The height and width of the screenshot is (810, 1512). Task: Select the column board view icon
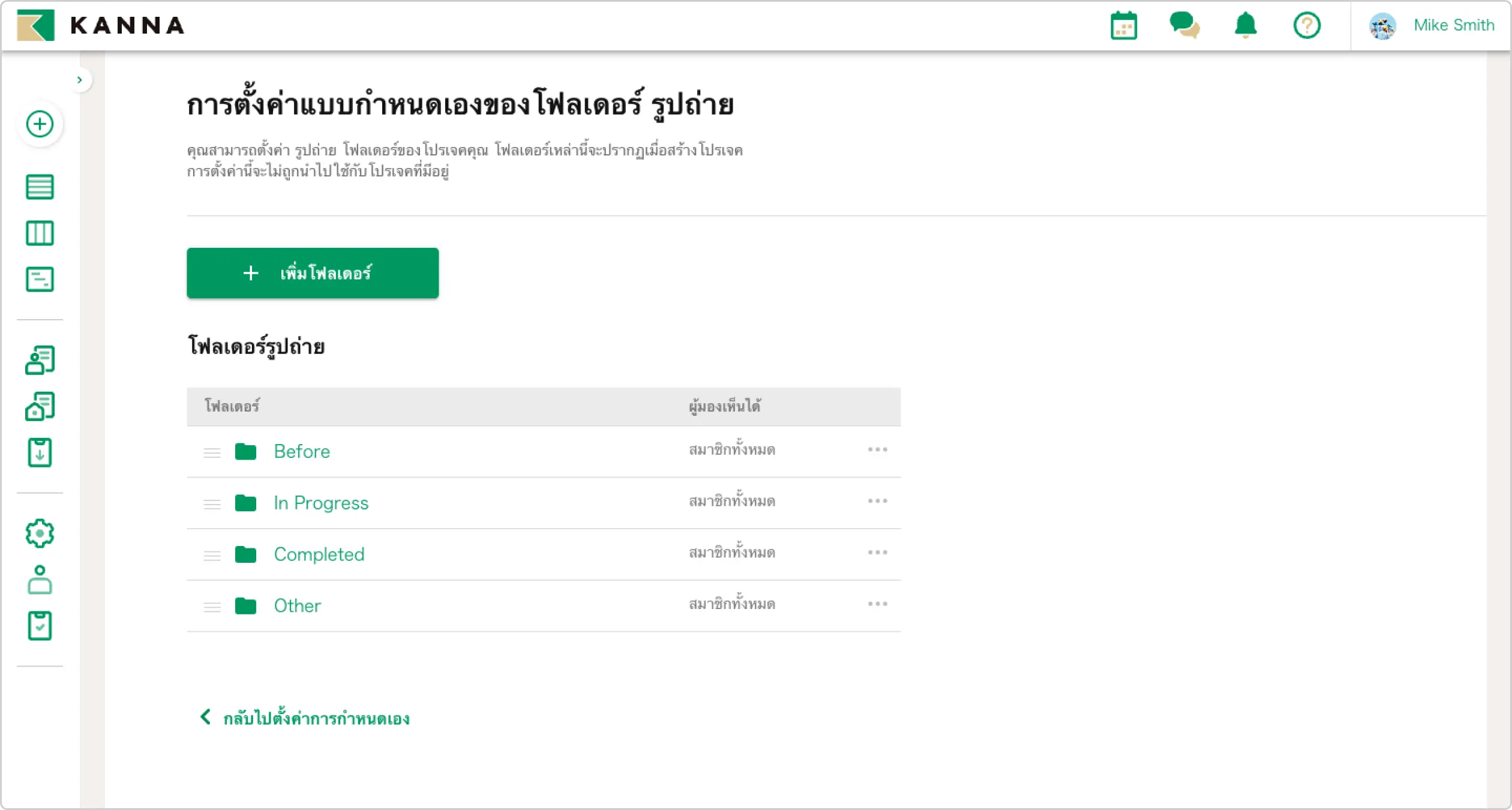tap(40, 233)
